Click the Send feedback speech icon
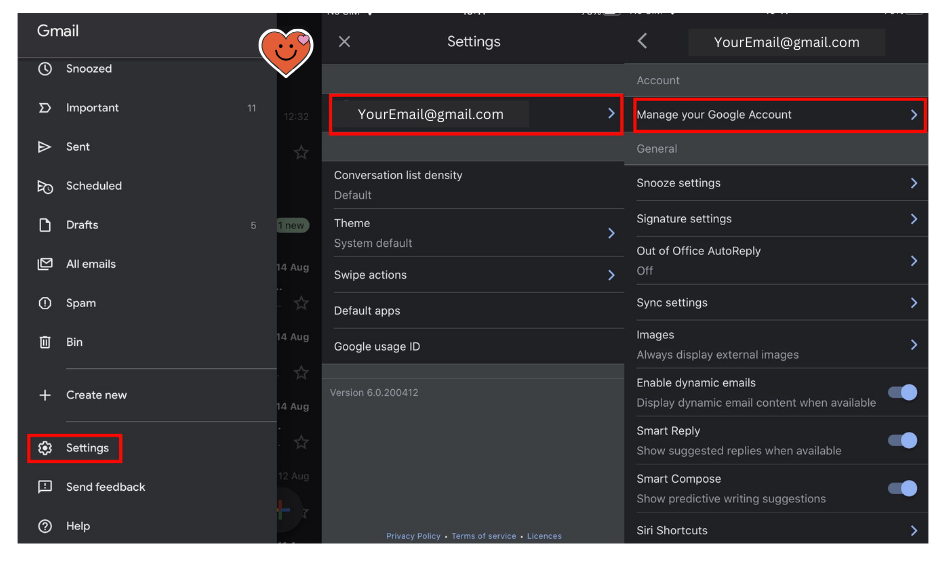The height and width of the screenshot is (561, 949). click(x=45, y=487)
